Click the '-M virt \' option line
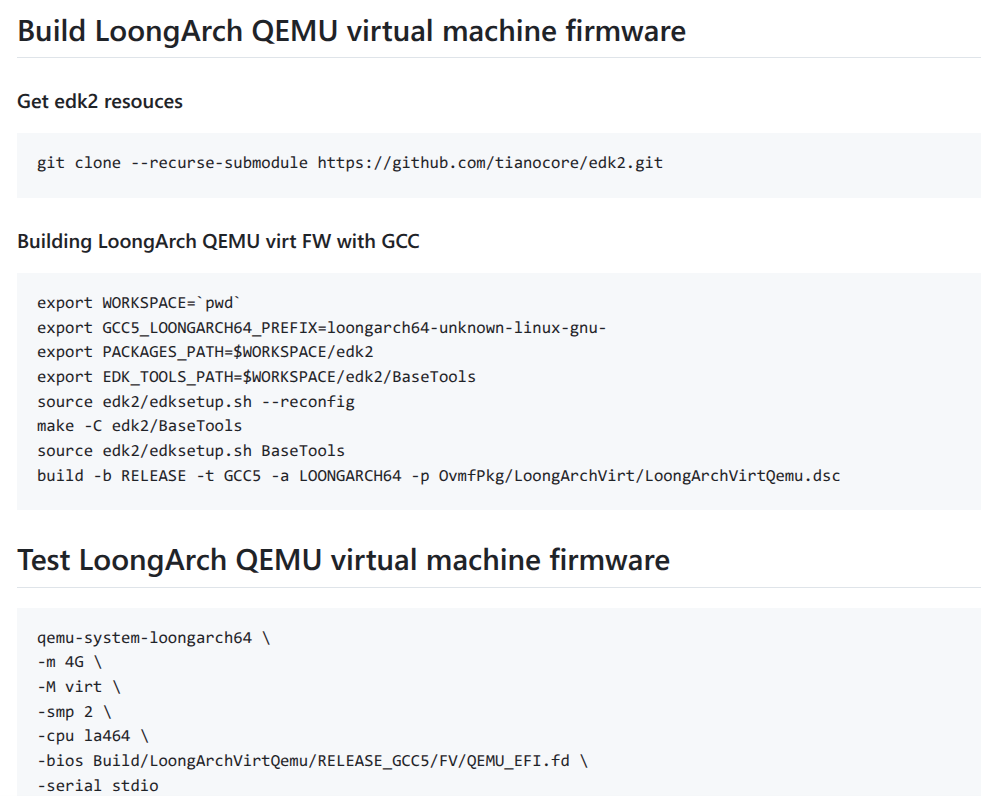Screen dimensions: 981x796 (79, 687)
